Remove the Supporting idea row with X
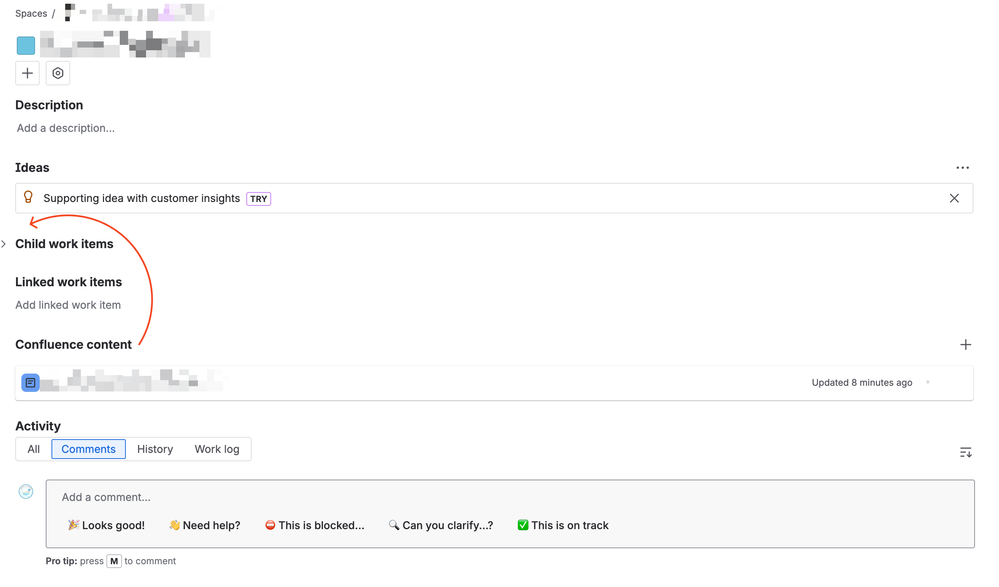Viewport: 999px width, 587px height. pos(954,198)
